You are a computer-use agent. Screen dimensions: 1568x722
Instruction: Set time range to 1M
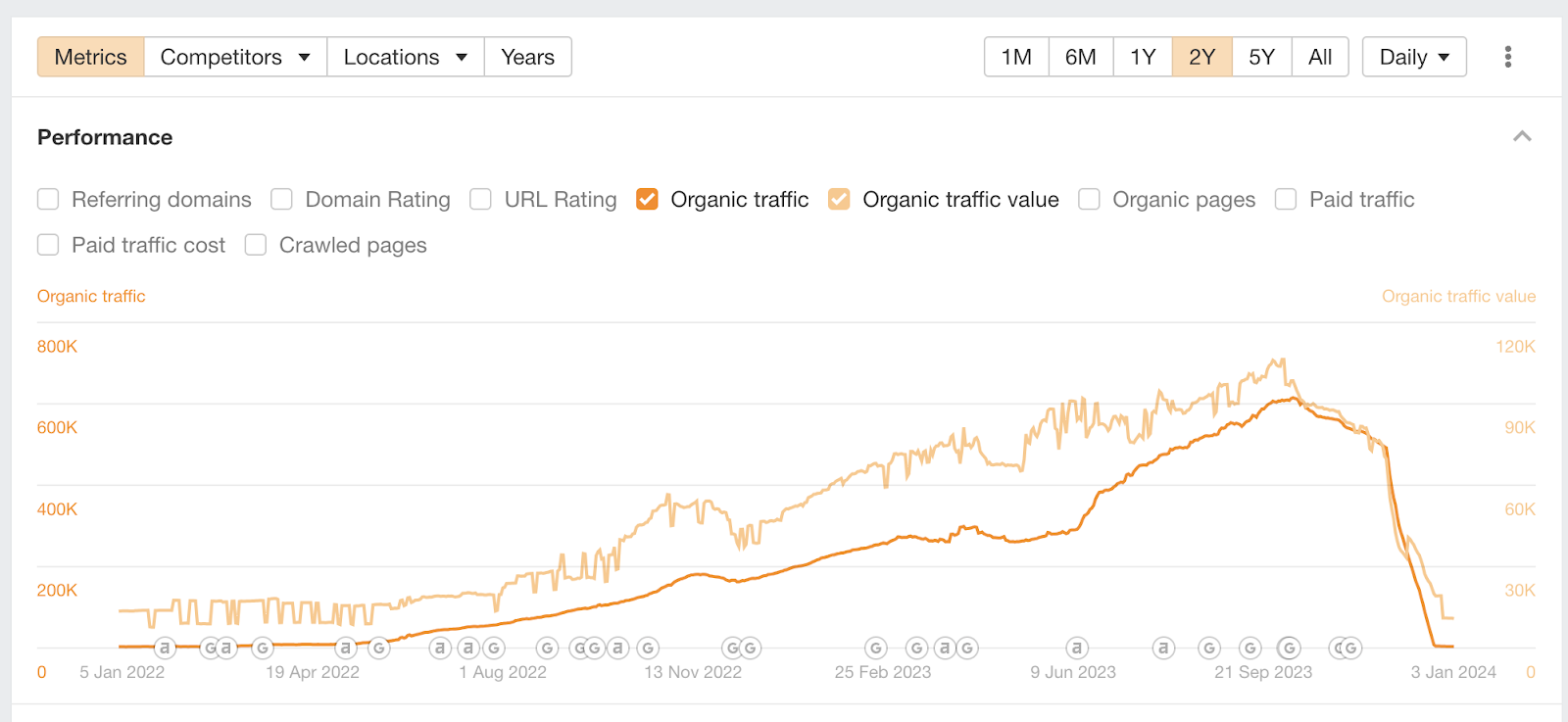pos(1016,57)
